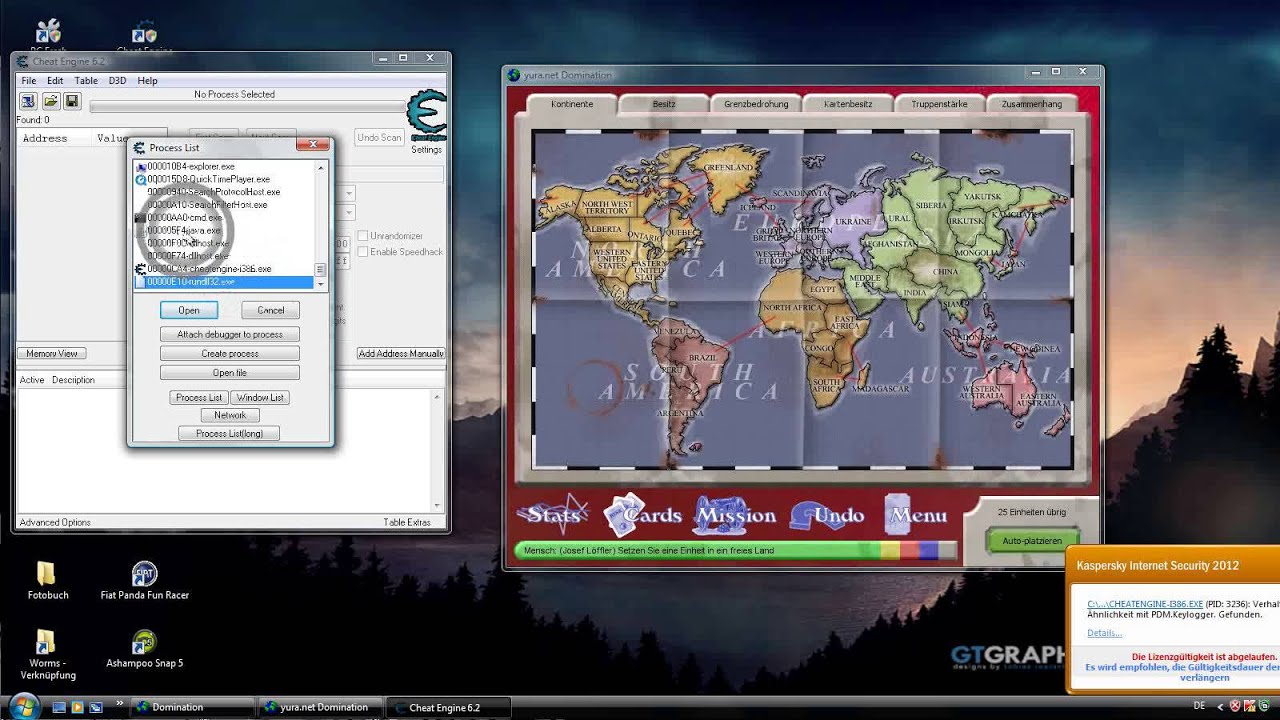The height and width of the screenshot is (720, 1280).
Task: Click the Advanced Options label
Action: tap(55, 522)
